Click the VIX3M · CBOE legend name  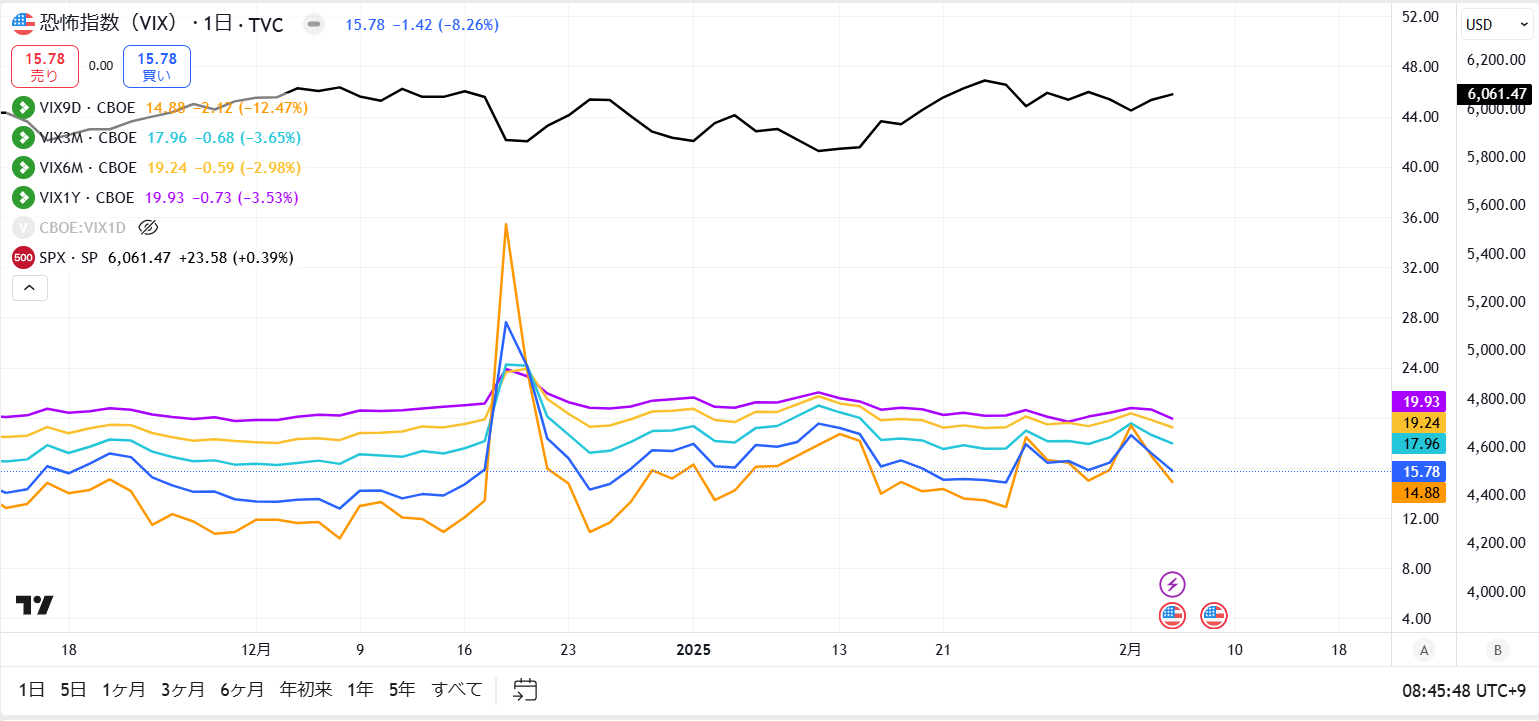point(88,137)
